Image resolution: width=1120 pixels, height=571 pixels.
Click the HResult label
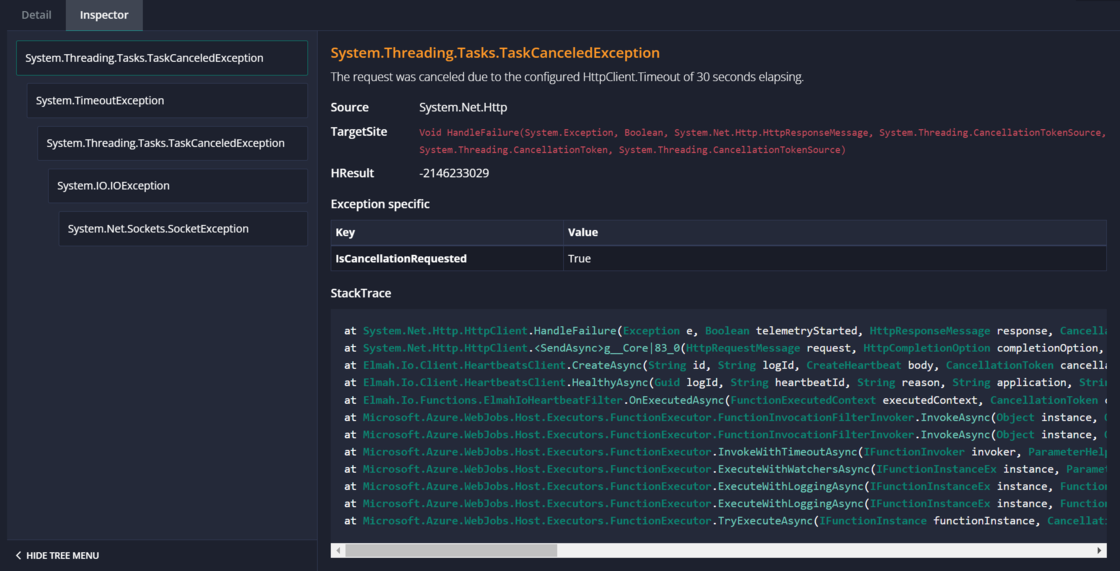(x=352, y=173)
